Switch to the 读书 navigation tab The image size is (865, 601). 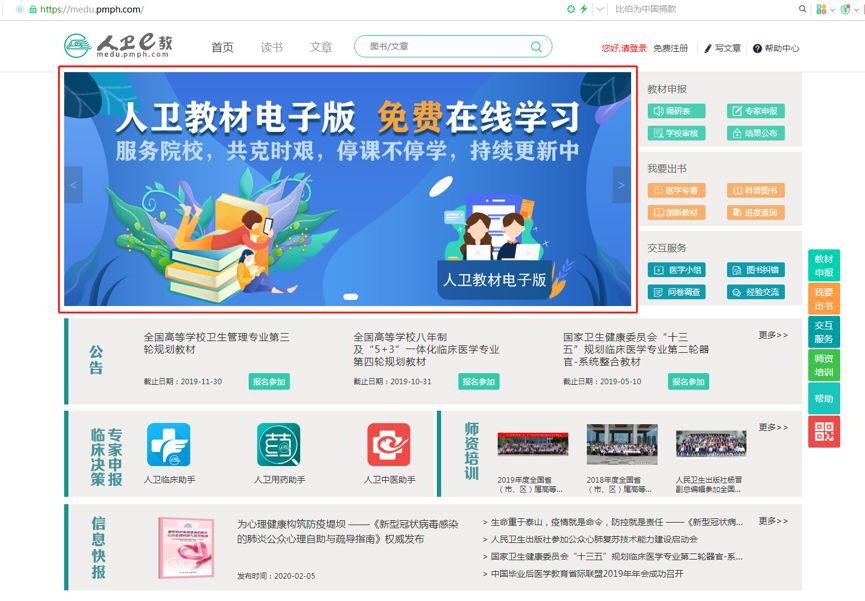[x=272, y=47]
